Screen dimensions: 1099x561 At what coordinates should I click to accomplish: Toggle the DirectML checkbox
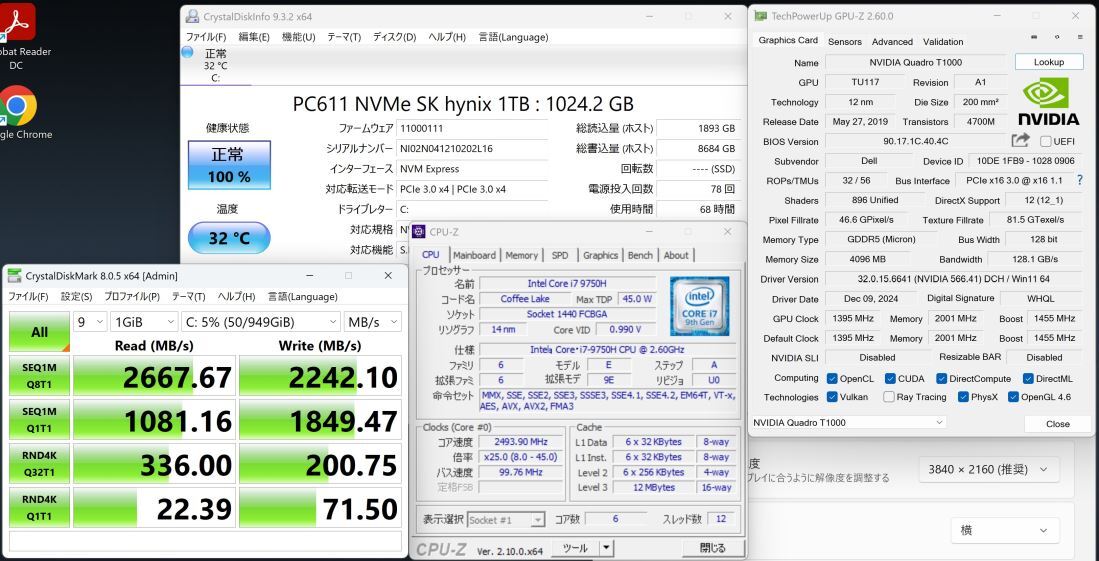pyautogui.click(x=1028, y=379)
